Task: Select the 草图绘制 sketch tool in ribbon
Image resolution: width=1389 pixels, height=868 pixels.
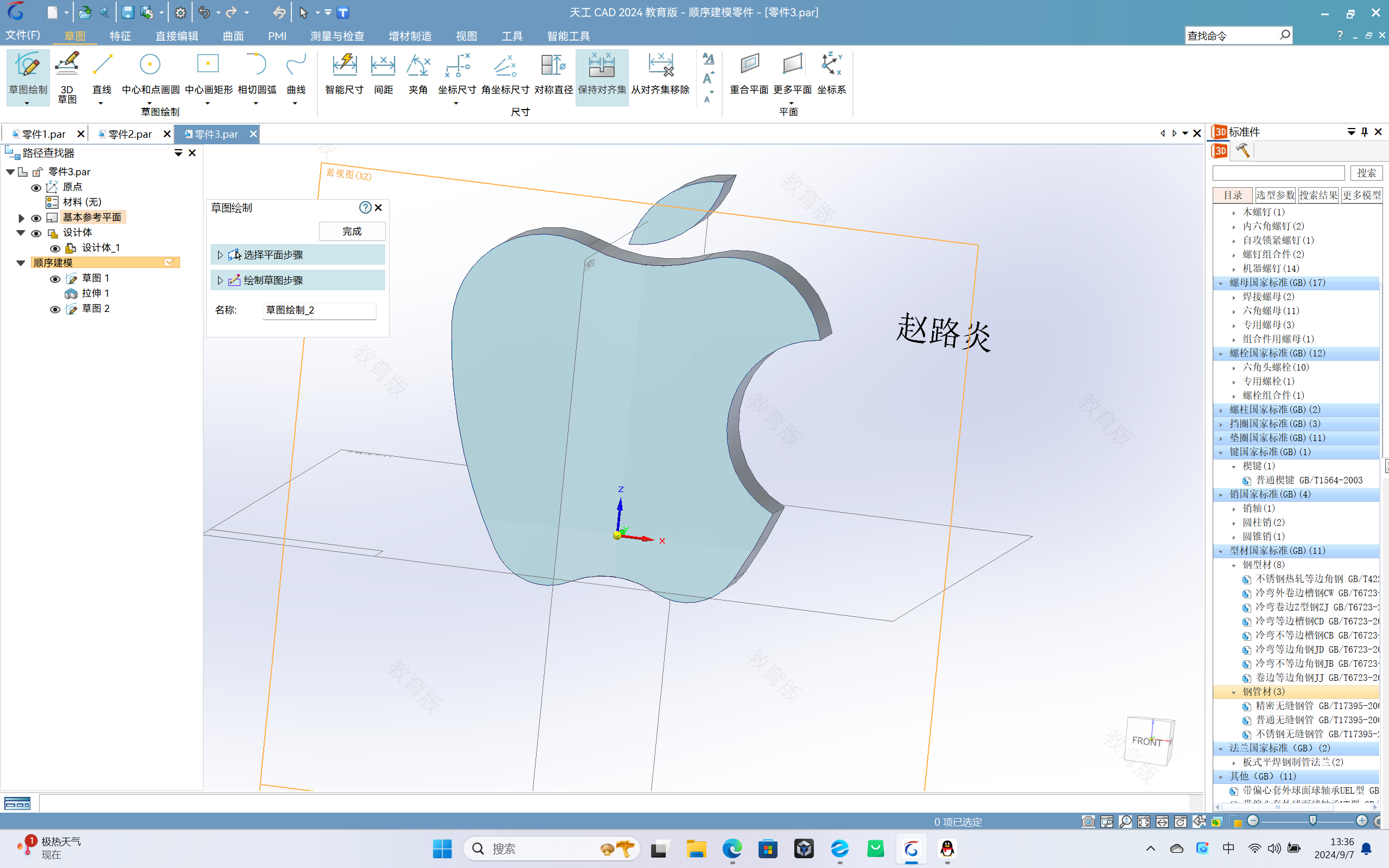Action: pyautogui.click(x=28, y=76)
